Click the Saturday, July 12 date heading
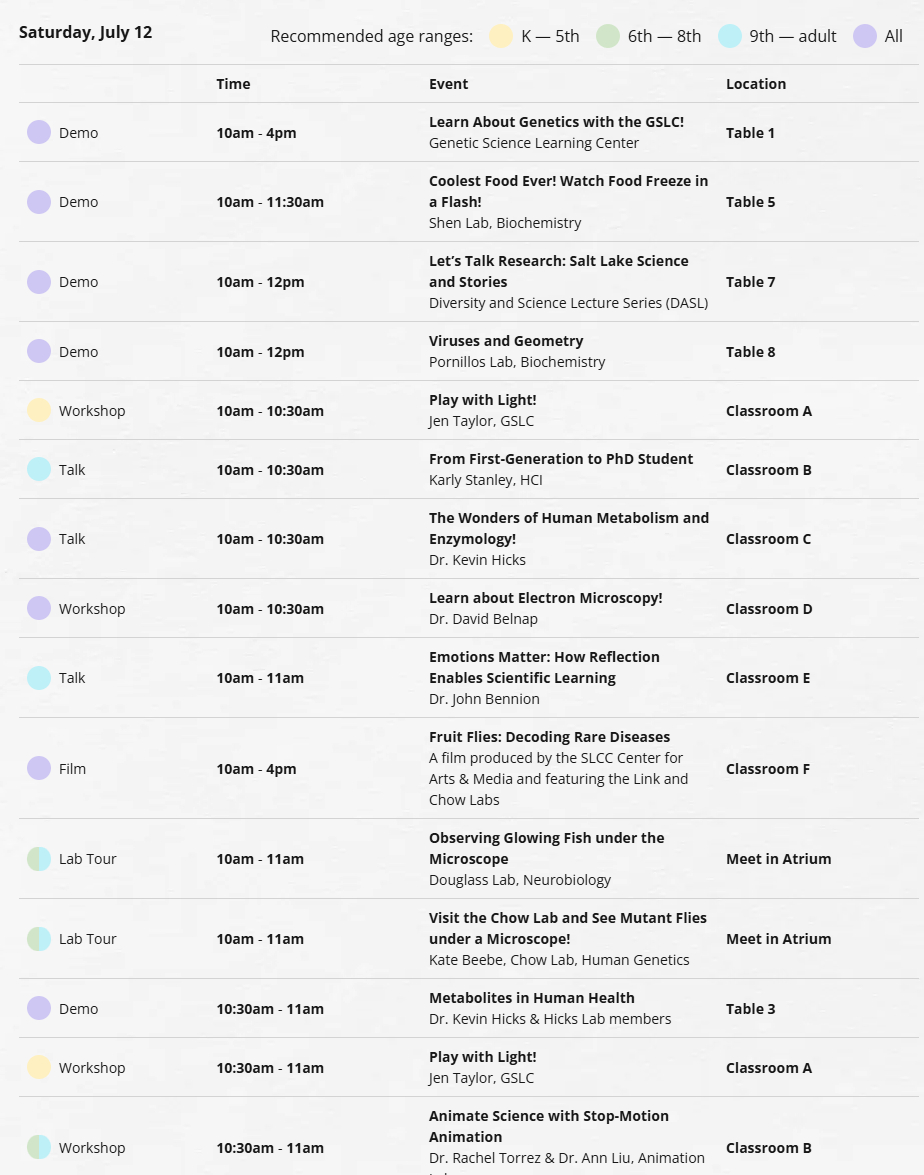The height and width of the screenshot is (1175, 924). click(x=86, y=32)
